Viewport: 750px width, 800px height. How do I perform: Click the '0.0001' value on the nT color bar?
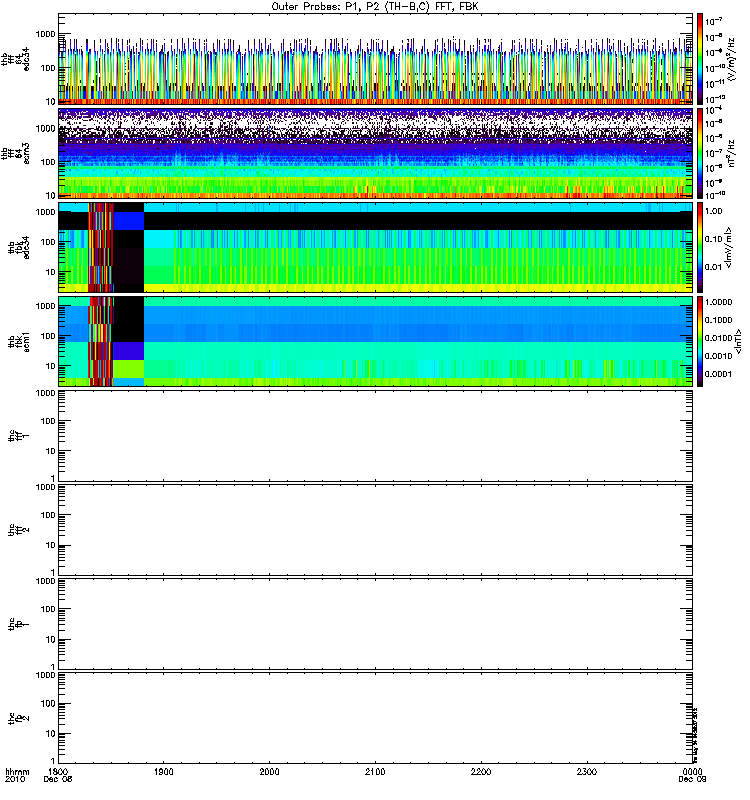(718, 374)
